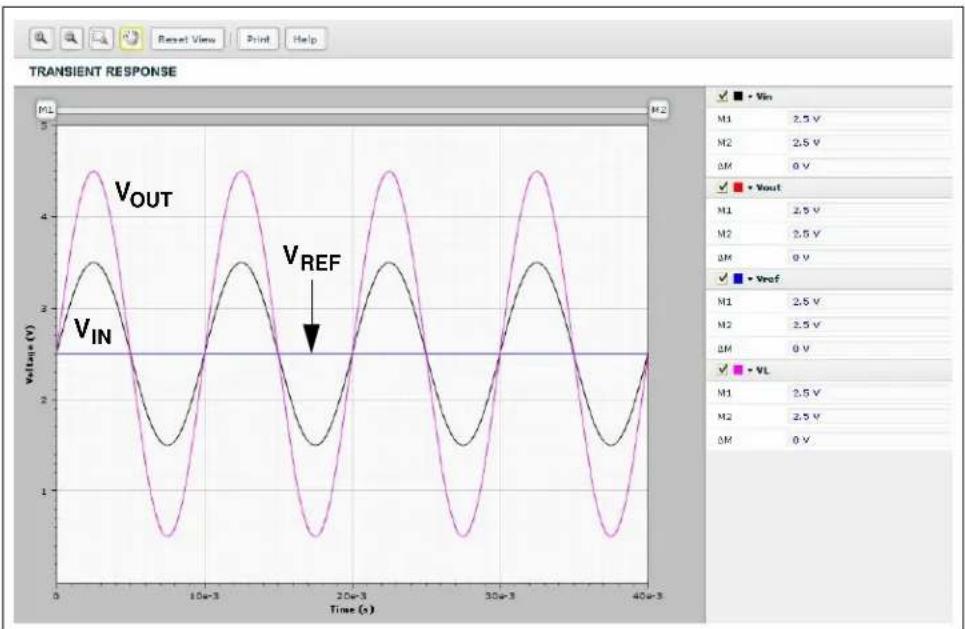The height and width of the screenshot is (629, 965).
Task: Click the magenta VL color swatch
Action: 738,371
